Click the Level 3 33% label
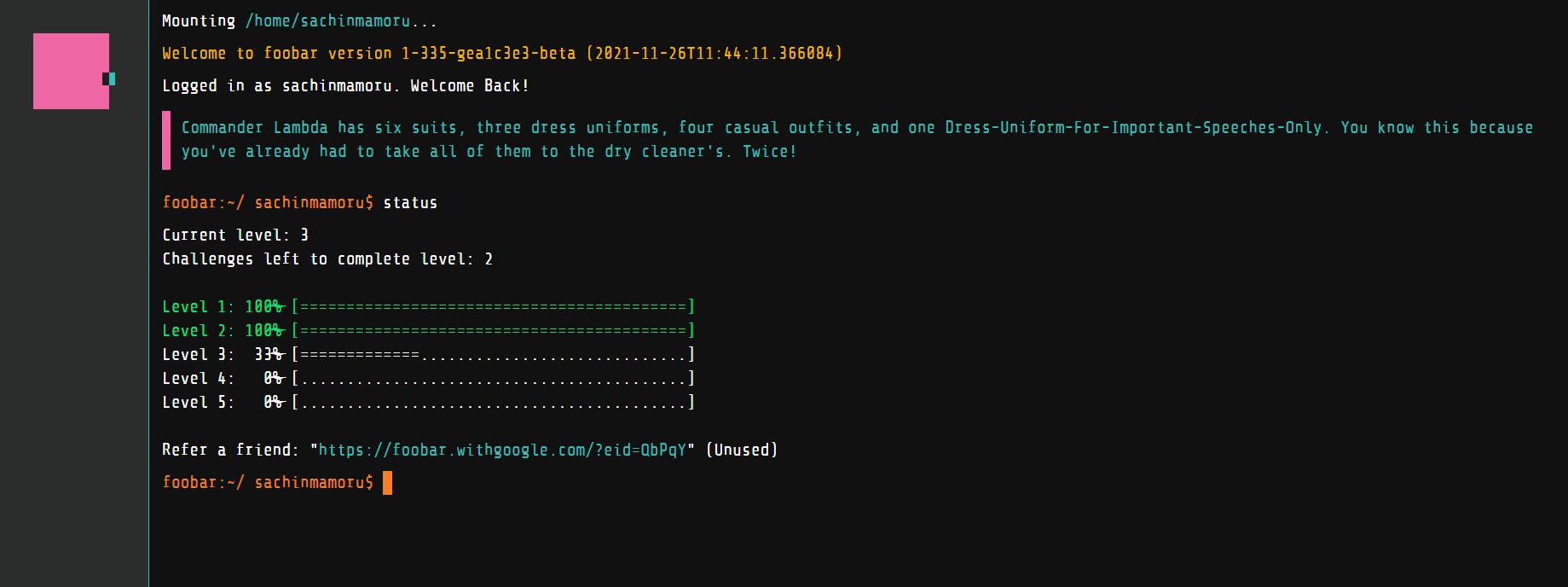Viewport: 1568px width, 587px height. [x=268, y=354]
